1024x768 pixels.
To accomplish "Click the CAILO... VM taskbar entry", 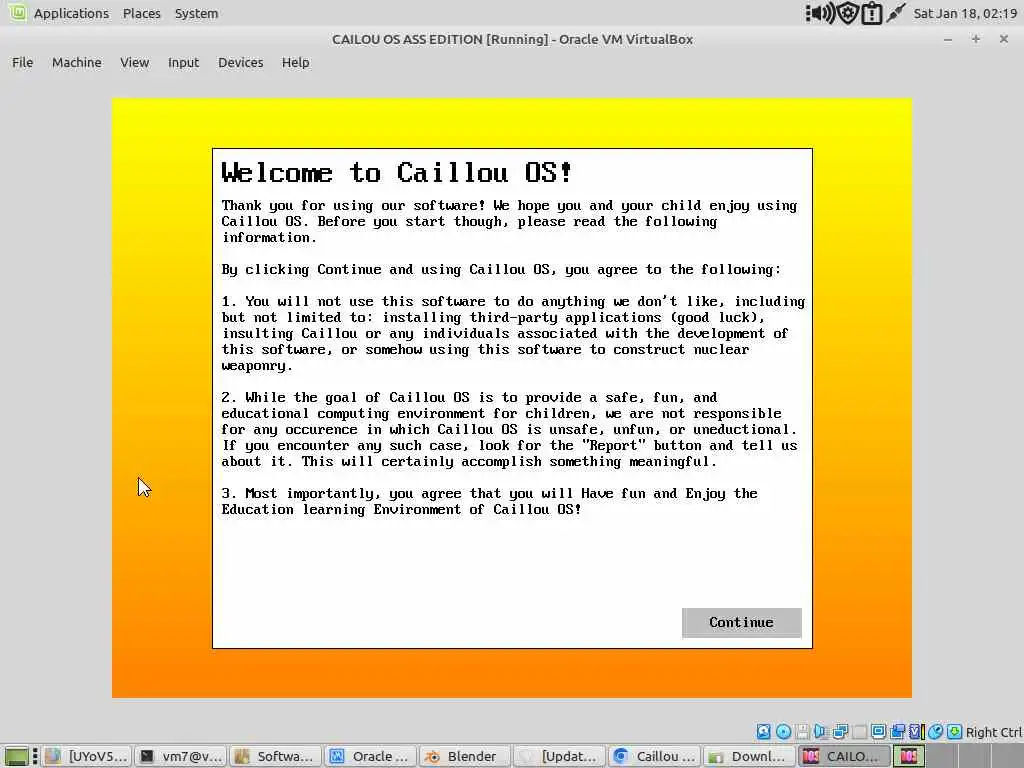I will [x=844, y=756].
